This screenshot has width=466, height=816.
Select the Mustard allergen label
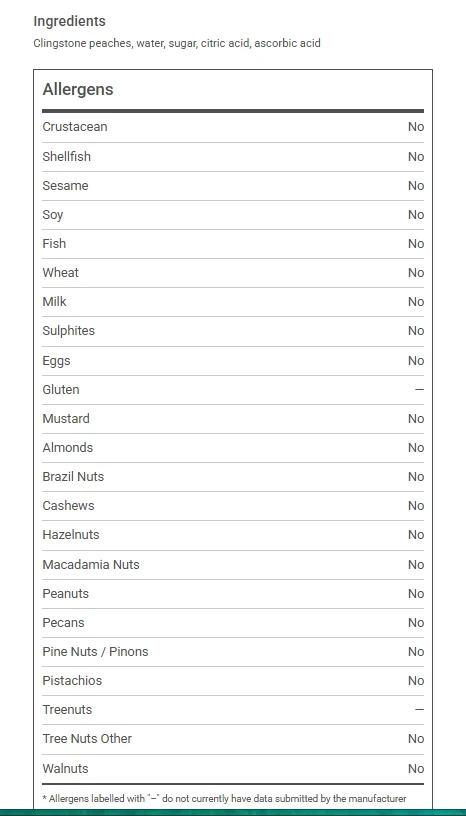click(66, 419)
